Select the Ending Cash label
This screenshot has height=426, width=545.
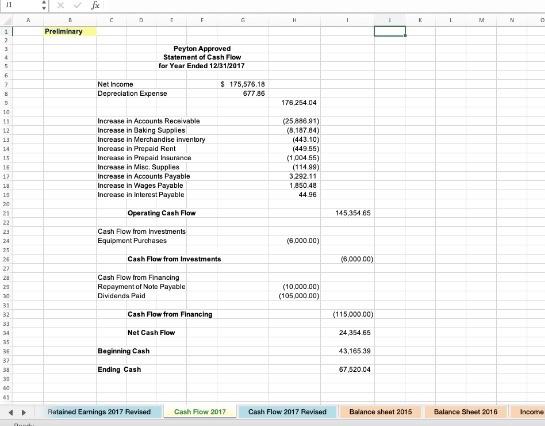coord(119,370)
